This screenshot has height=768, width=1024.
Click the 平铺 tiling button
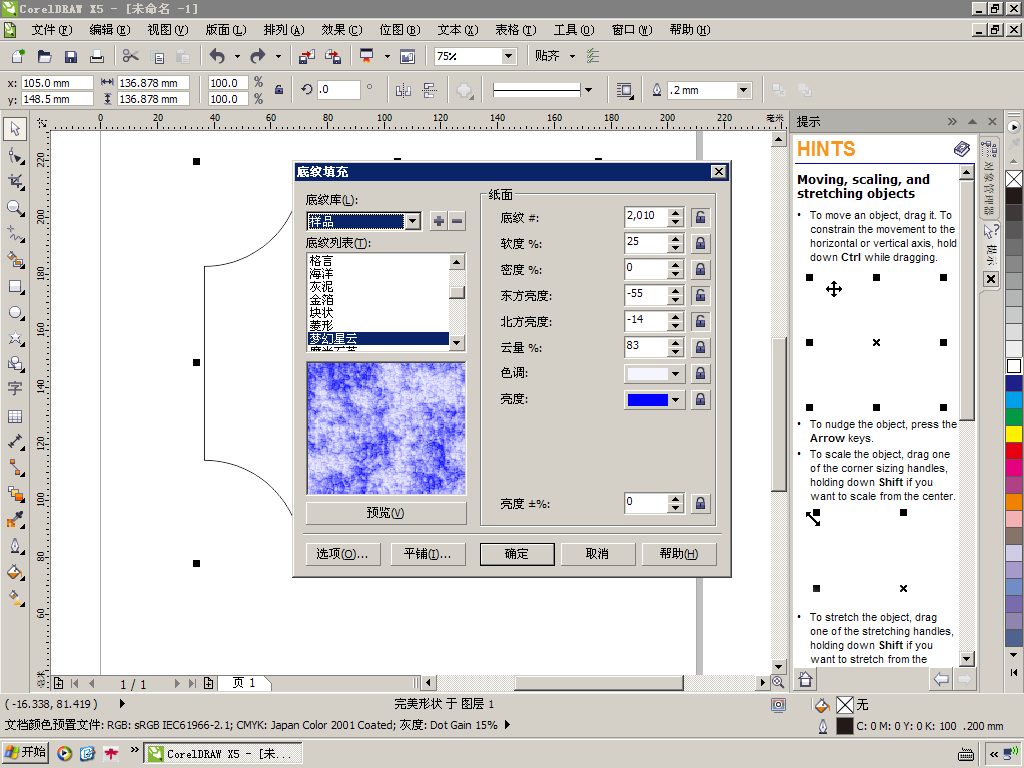coord(428,554)
